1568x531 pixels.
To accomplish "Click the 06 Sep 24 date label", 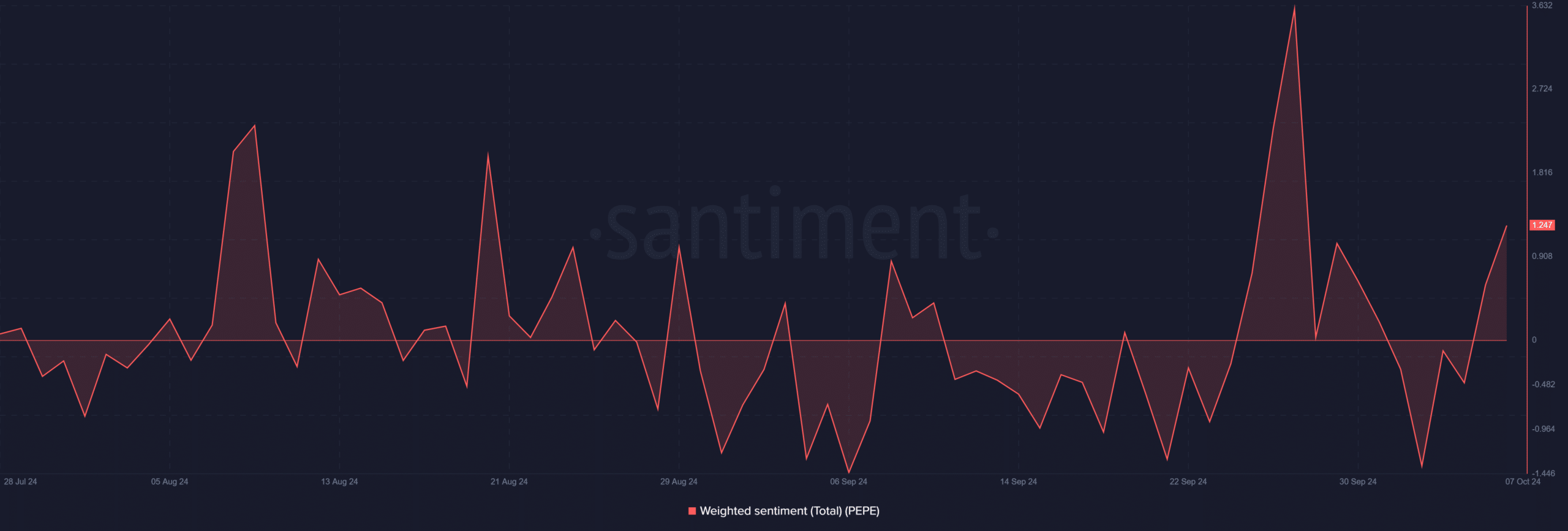I will click(x=848, y=481).
